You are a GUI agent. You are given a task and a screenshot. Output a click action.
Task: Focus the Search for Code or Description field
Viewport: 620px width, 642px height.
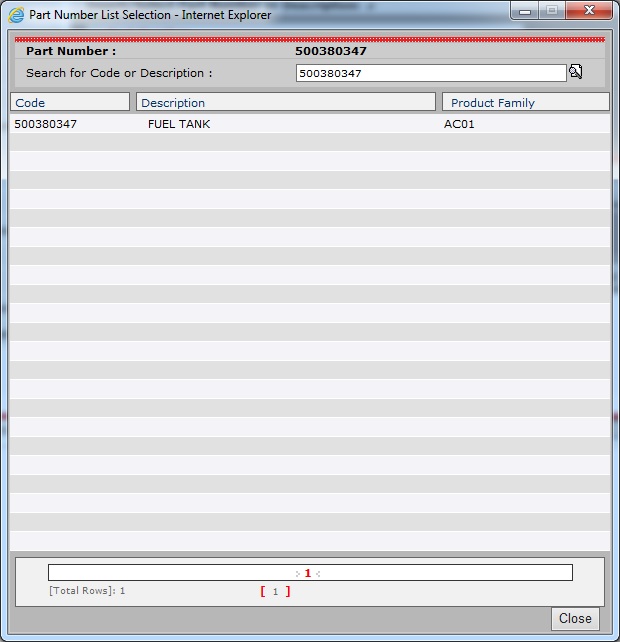pos(431,73)
